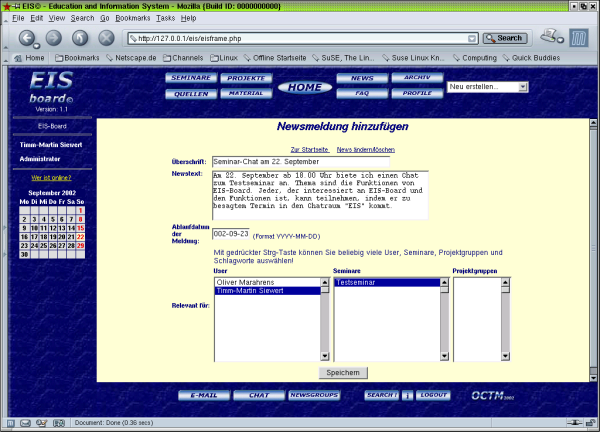Click the browser Forward arrow button
Viewport: 600px width, 432px height.
pos(54,38)
